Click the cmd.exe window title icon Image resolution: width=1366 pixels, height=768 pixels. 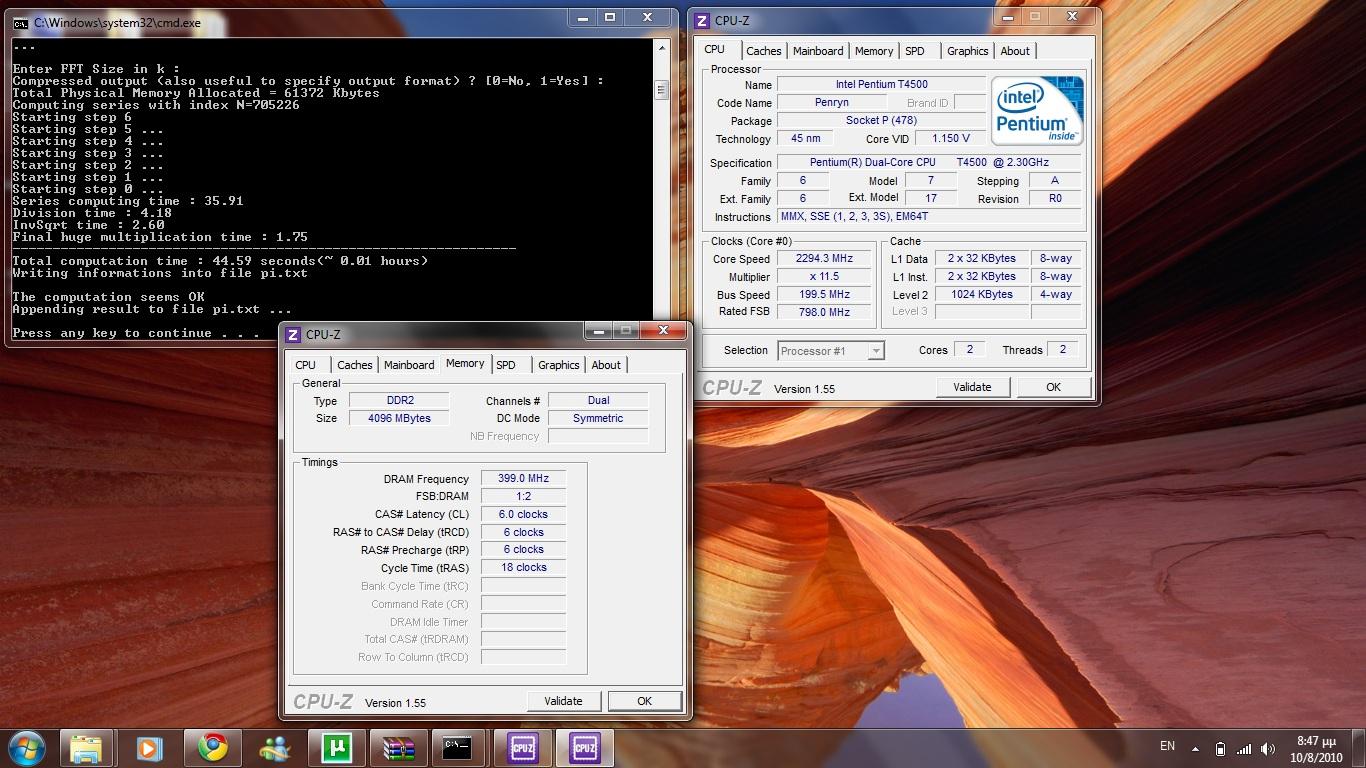[x=20, y=22]
